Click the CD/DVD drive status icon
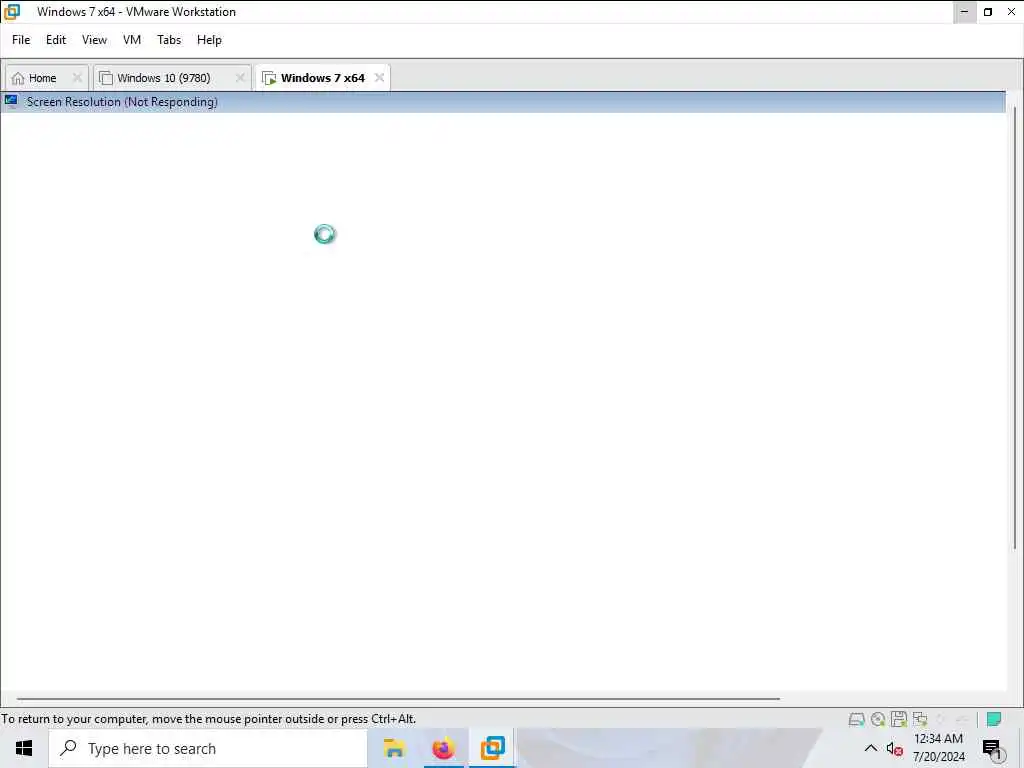Screen dimensions: 1024x768 [878, 720]
